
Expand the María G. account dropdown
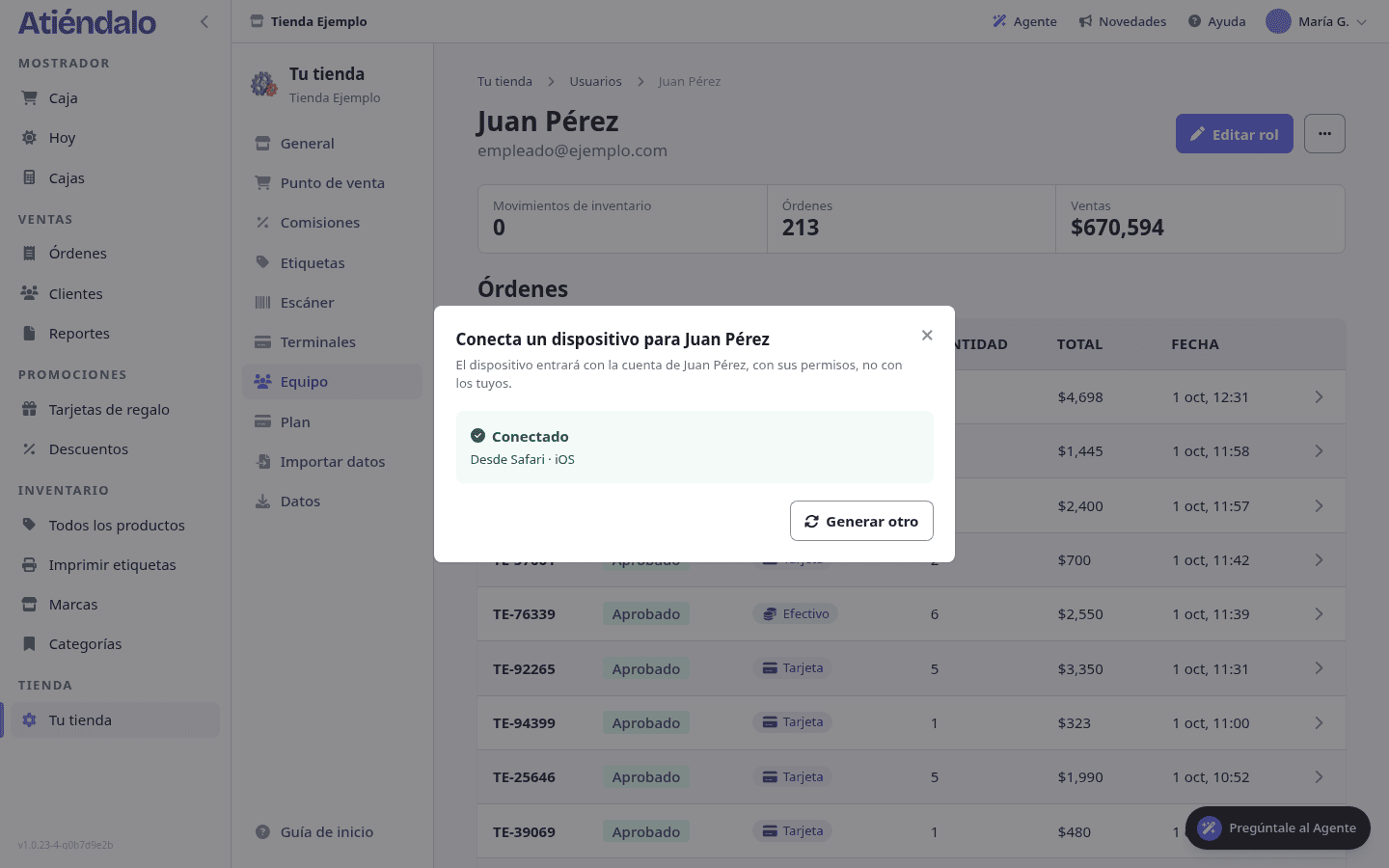(x=1317, y=21)
